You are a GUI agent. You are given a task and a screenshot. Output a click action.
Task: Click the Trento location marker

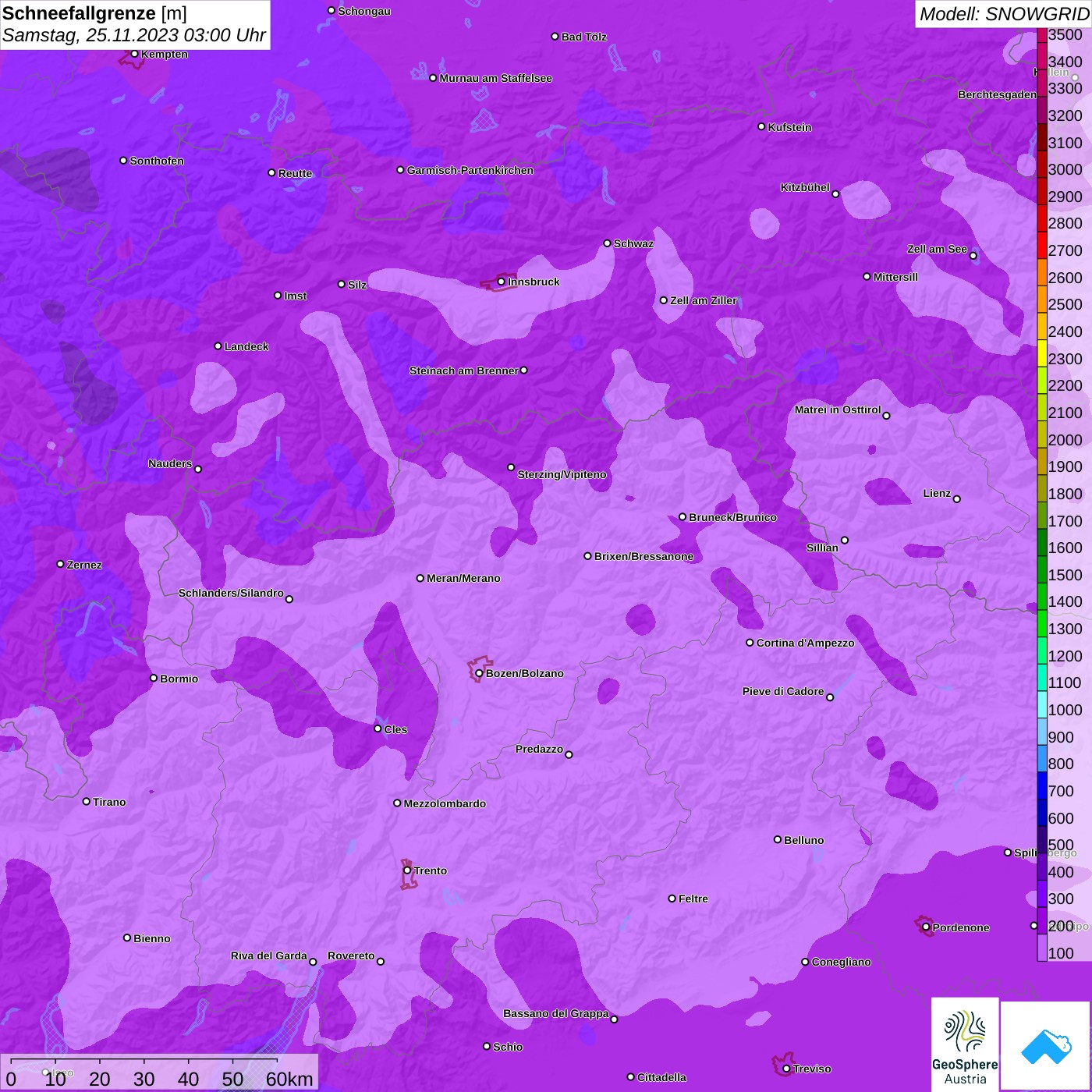[407, 870]
